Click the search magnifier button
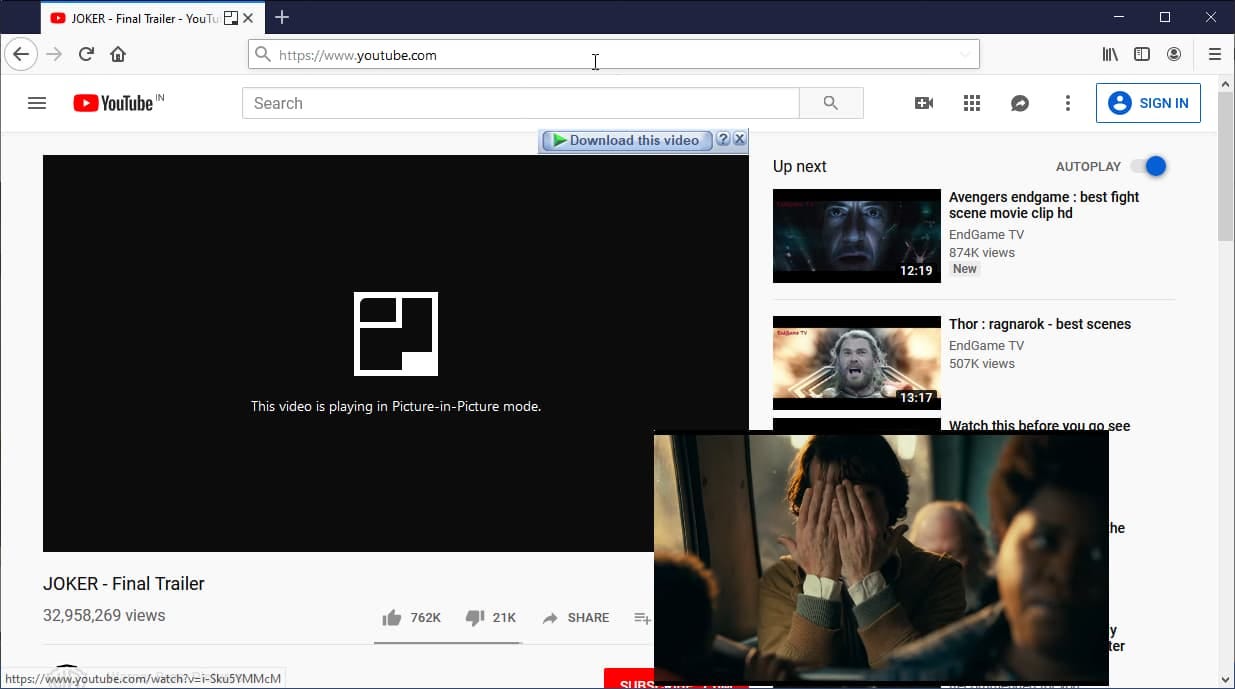Image resolution: width=1235 pixels, height=689 pixels. click(831, 103)
